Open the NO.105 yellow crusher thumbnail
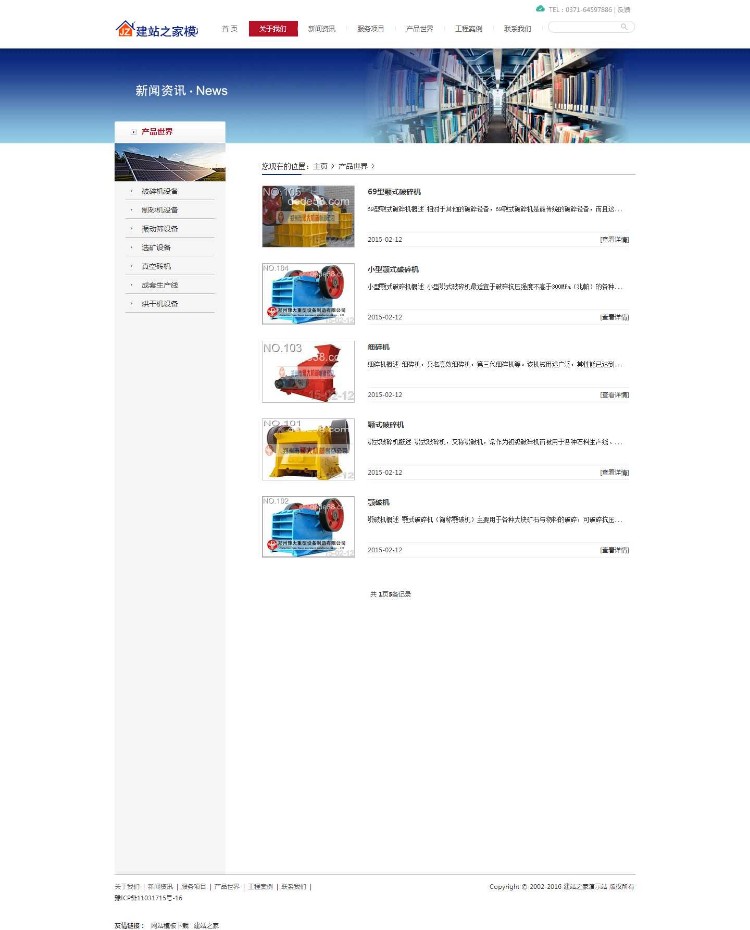Viewport: 750px width, 930px height. (308, 216)
